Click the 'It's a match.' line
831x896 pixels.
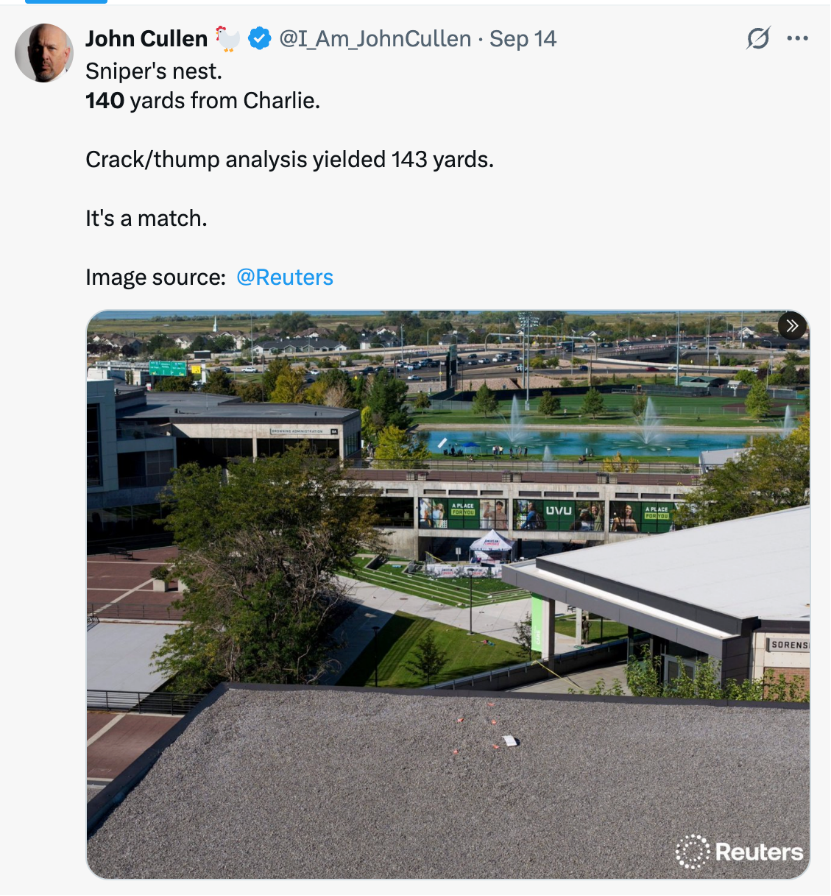[x=146, y=217]
